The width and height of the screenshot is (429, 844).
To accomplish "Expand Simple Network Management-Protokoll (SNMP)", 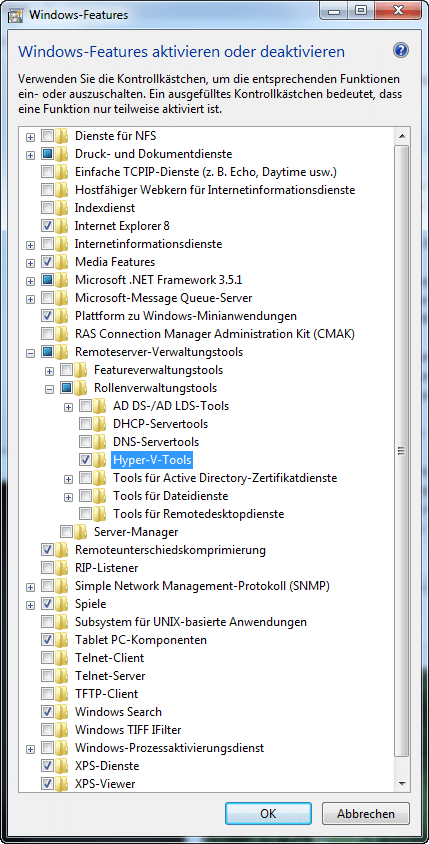I will 31,587.
